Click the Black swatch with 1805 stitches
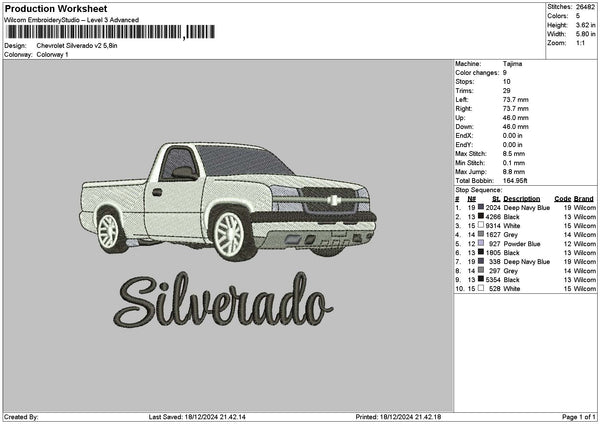 [481, 252]
